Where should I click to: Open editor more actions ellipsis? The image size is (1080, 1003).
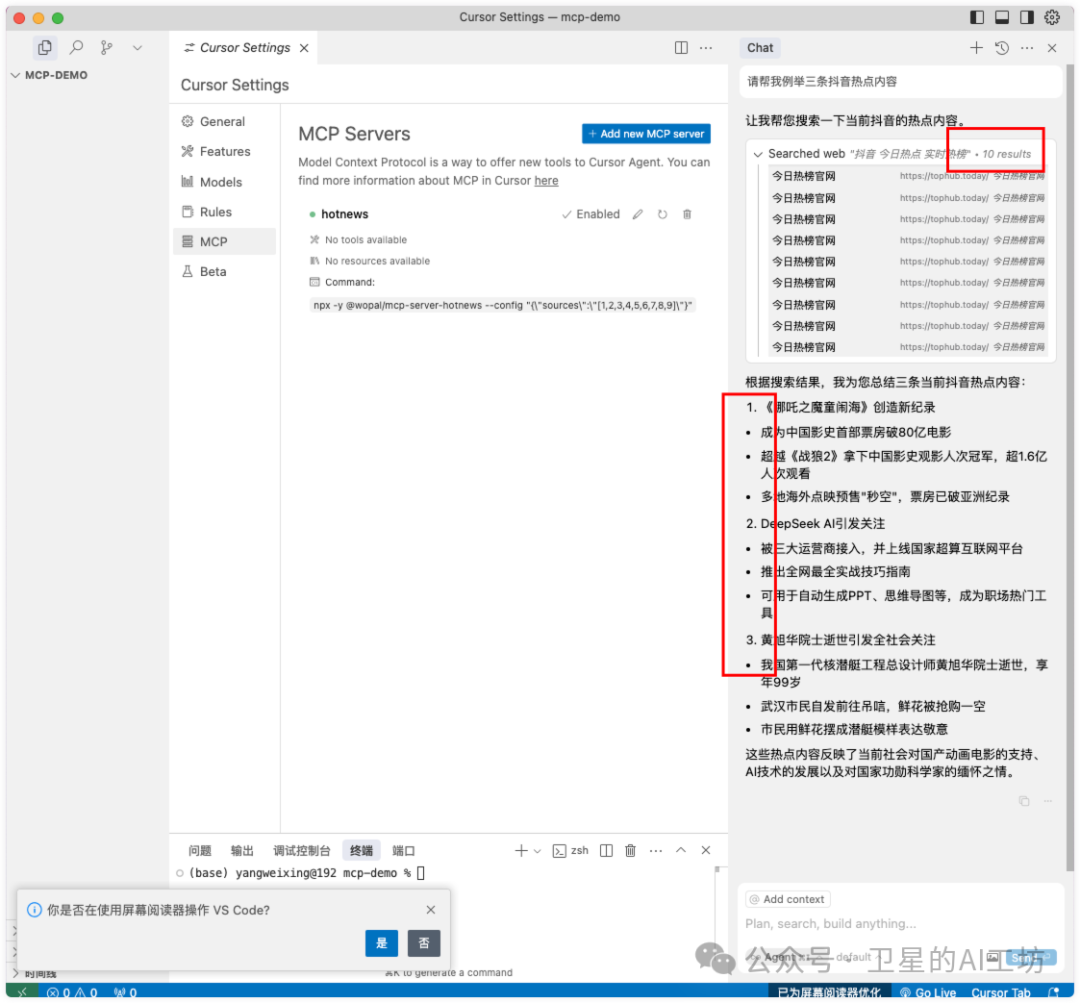pyautogui.click(x=706, y=48)
